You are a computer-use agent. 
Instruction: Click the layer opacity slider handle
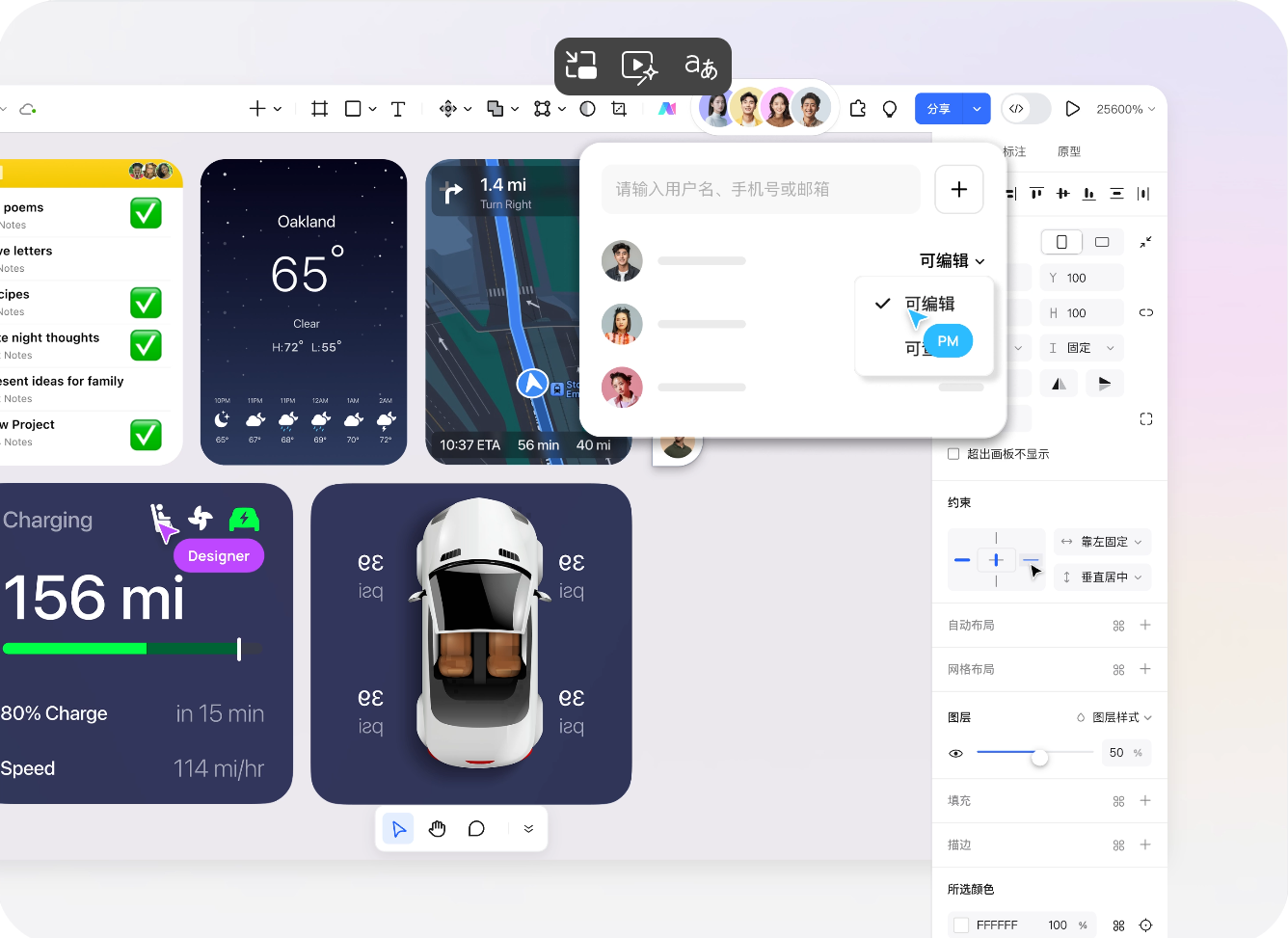1039,758
